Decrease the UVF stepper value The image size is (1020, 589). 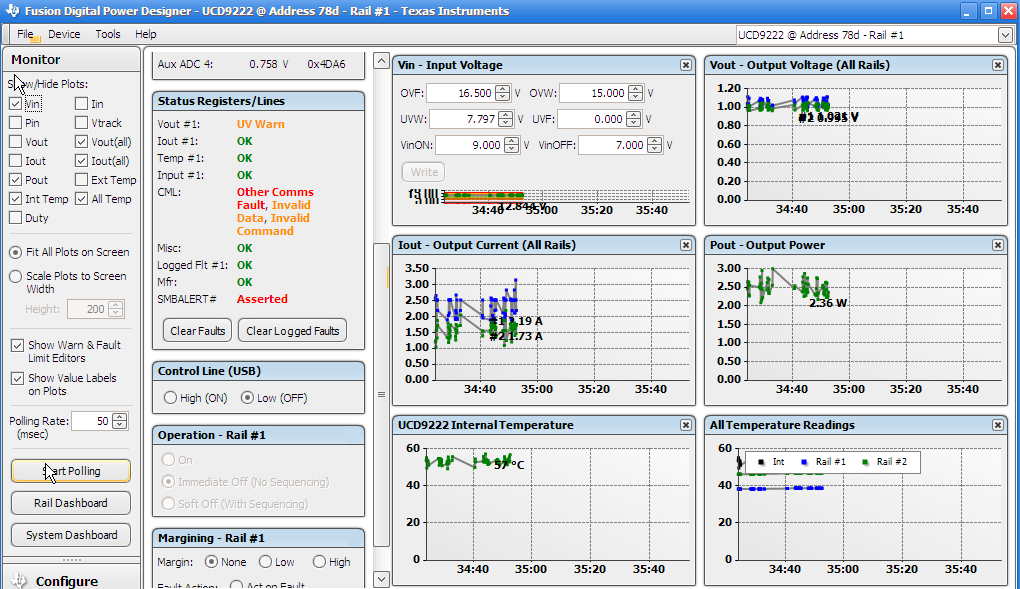(x=633, y=123)
